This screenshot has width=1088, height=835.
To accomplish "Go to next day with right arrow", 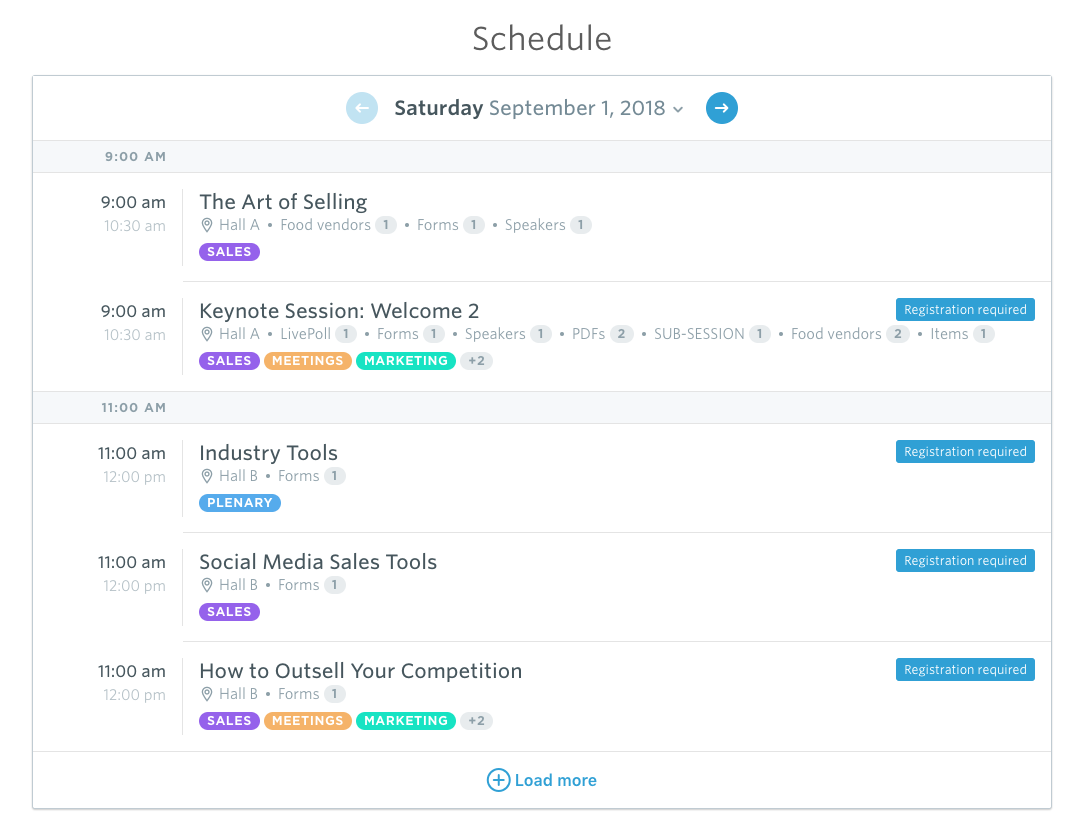I will tap(722, 108).
